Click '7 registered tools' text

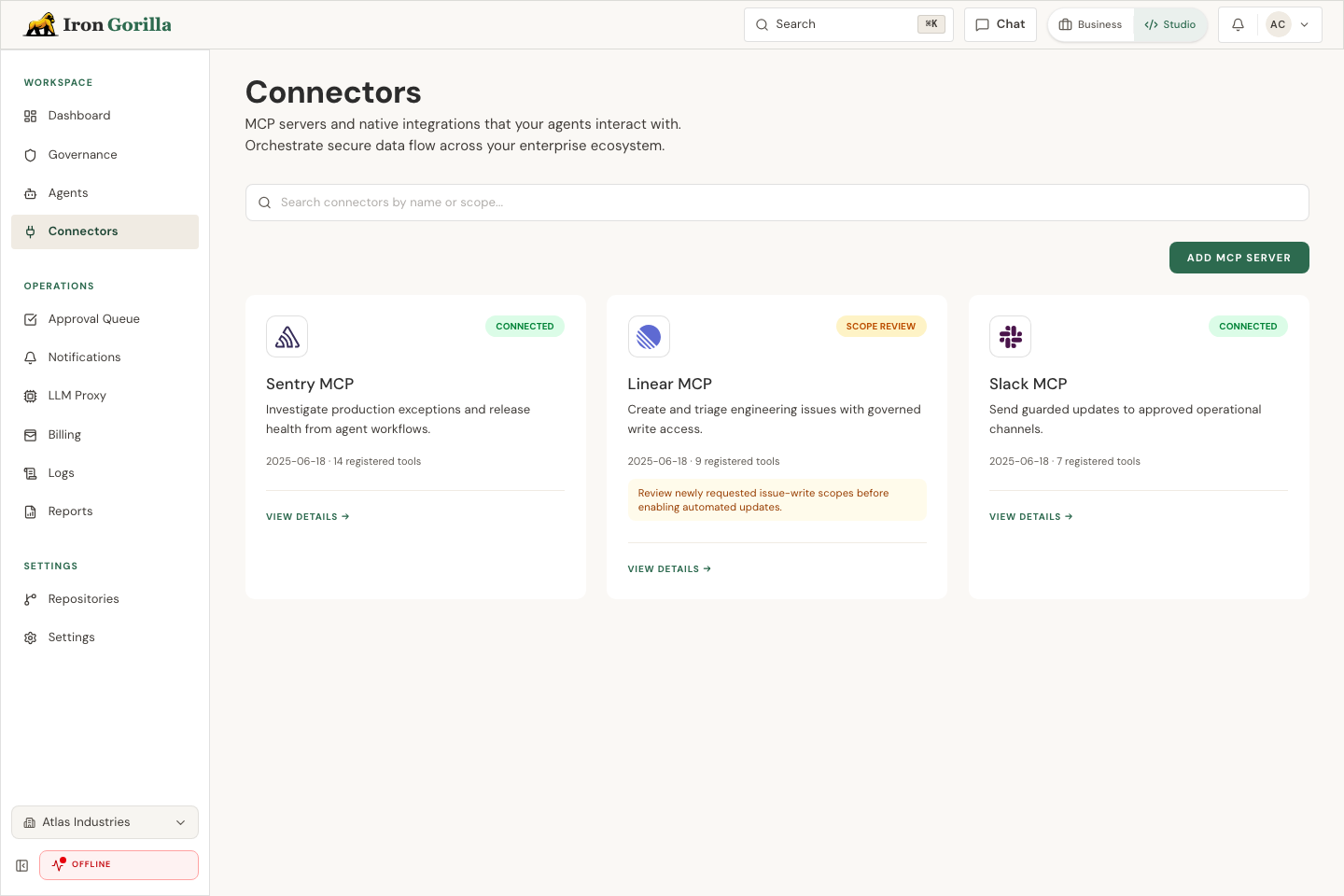[1099, 462]
